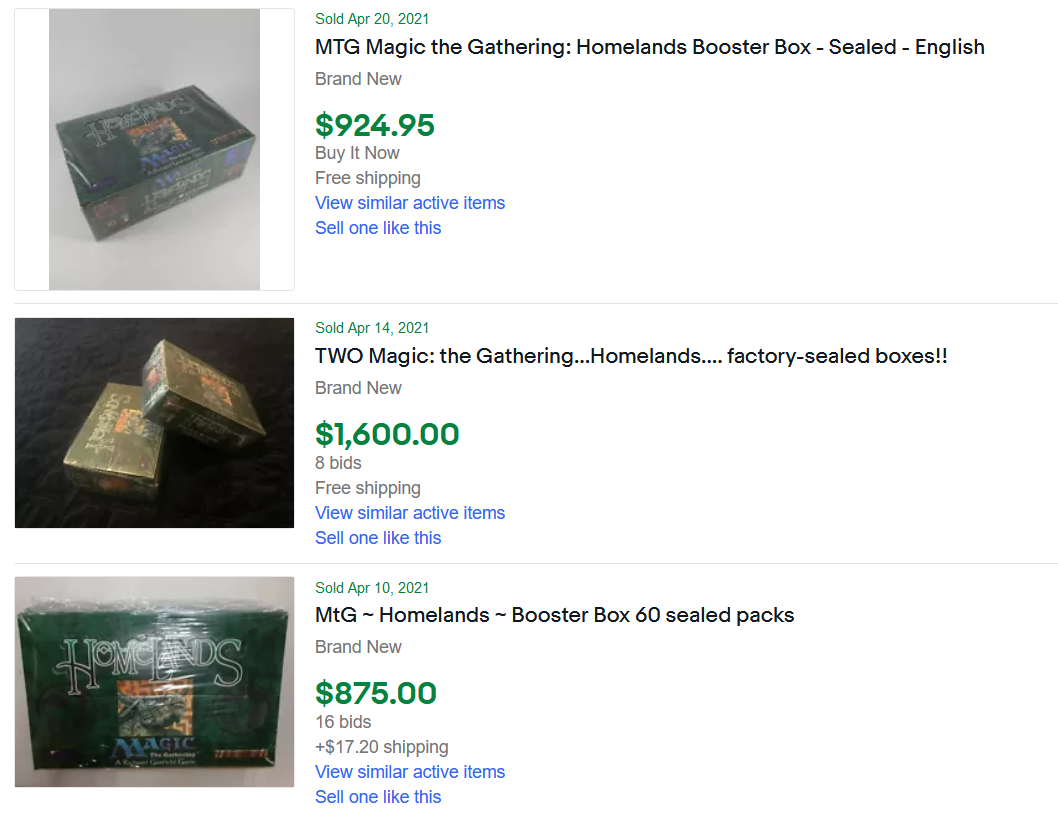Open the 60 sealed packs listing image
The image size is (1058, 820).
pos(154,681)
